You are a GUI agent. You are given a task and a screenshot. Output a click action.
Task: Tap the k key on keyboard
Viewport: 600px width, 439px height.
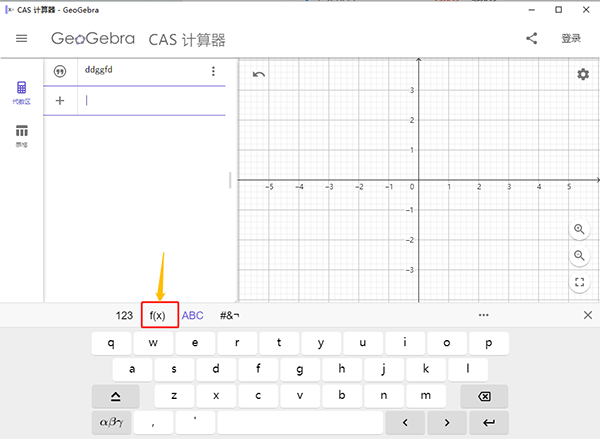[x=426, y=369]
